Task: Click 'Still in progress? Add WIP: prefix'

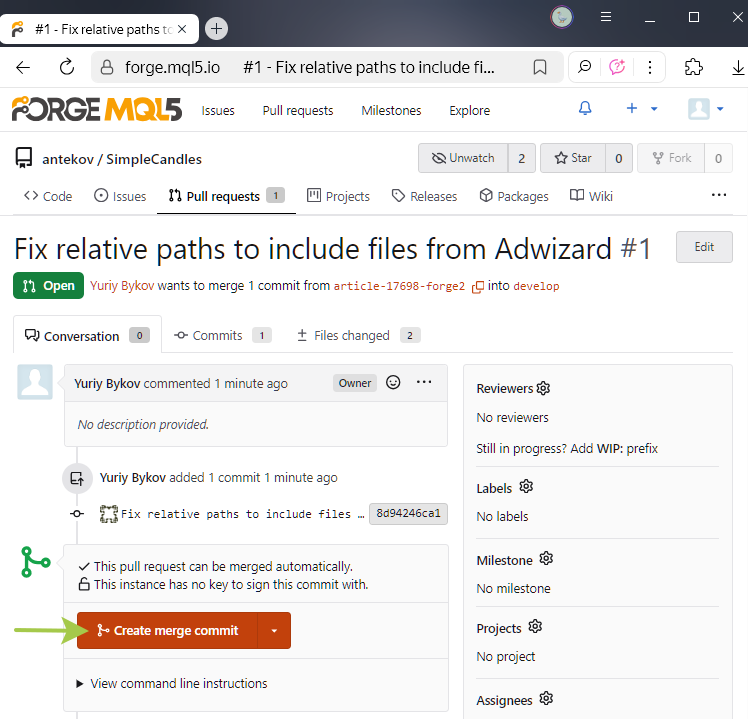Action: [x=567, y=448]
